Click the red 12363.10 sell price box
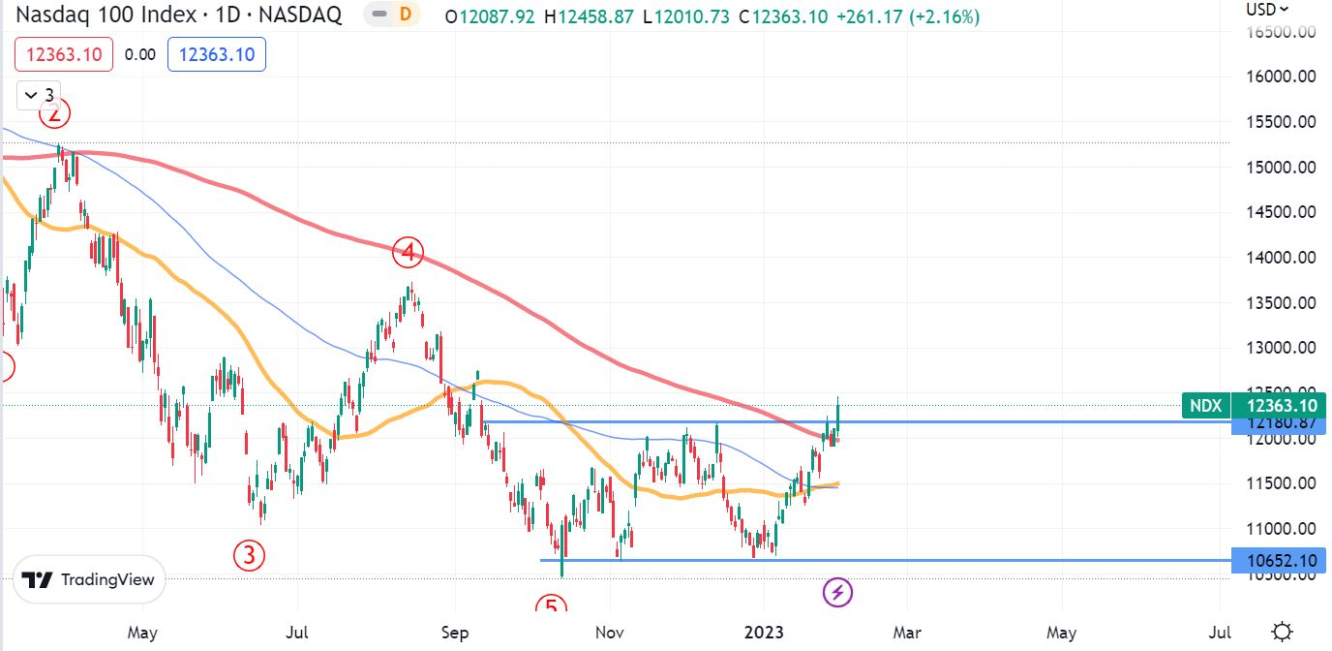The image size is (1332, 651). tap(64, 54)
